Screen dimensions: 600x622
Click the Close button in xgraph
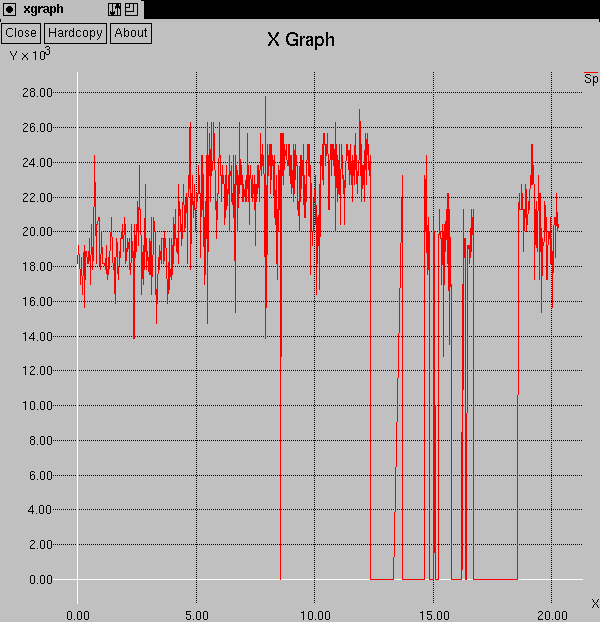pyautogui.click(x=21, y=32)
